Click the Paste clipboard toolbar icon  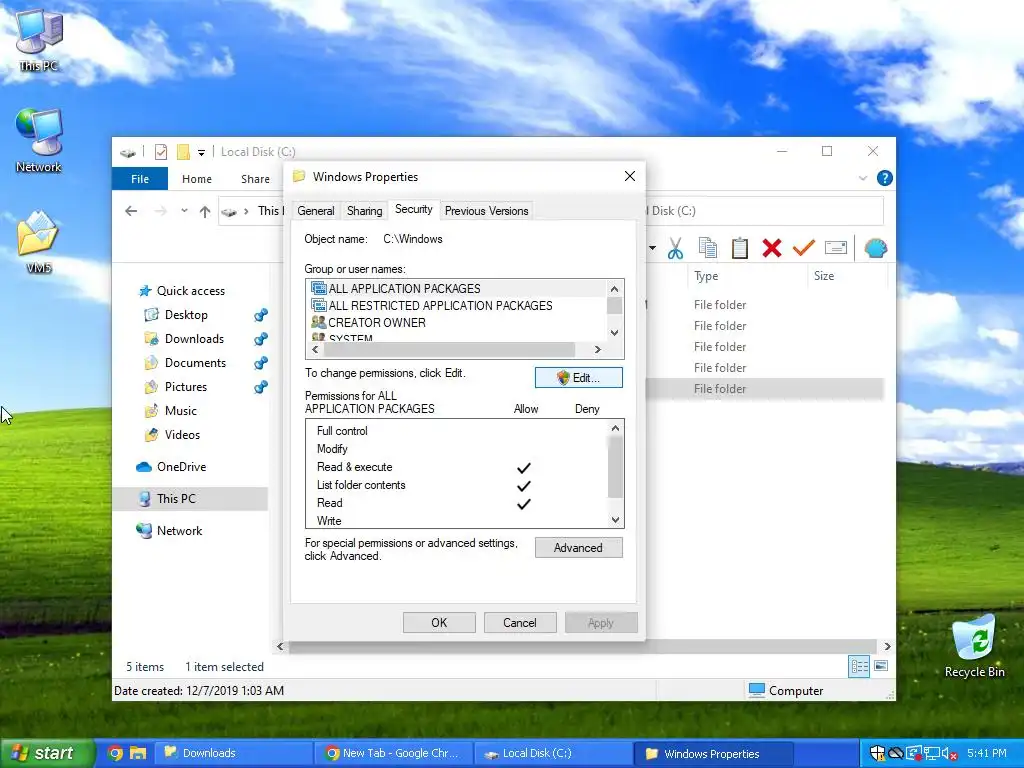[740, 248]
